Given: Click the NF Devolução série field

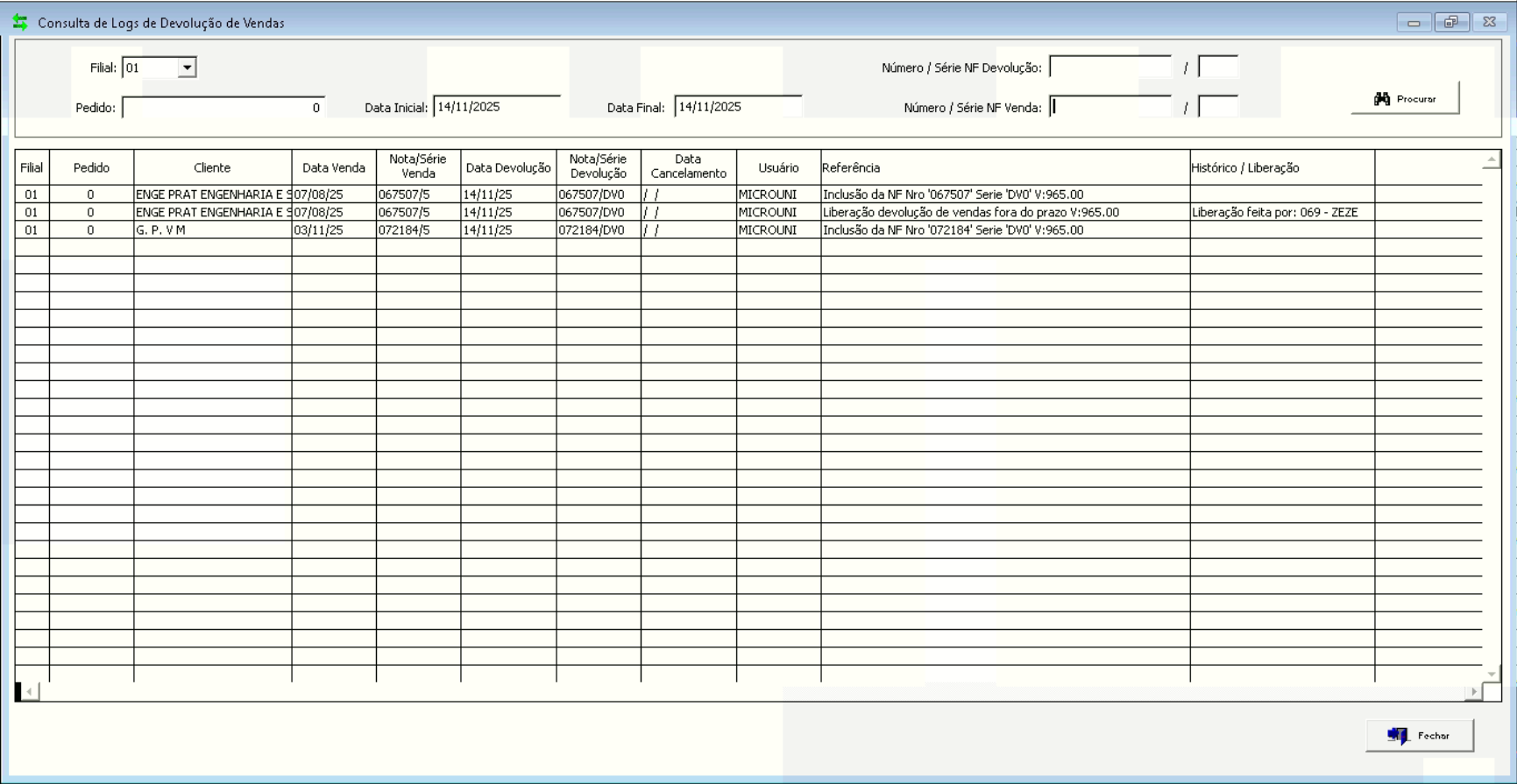Looking at the screenshot, I should pyautogui.click(x=1217, y=67).
